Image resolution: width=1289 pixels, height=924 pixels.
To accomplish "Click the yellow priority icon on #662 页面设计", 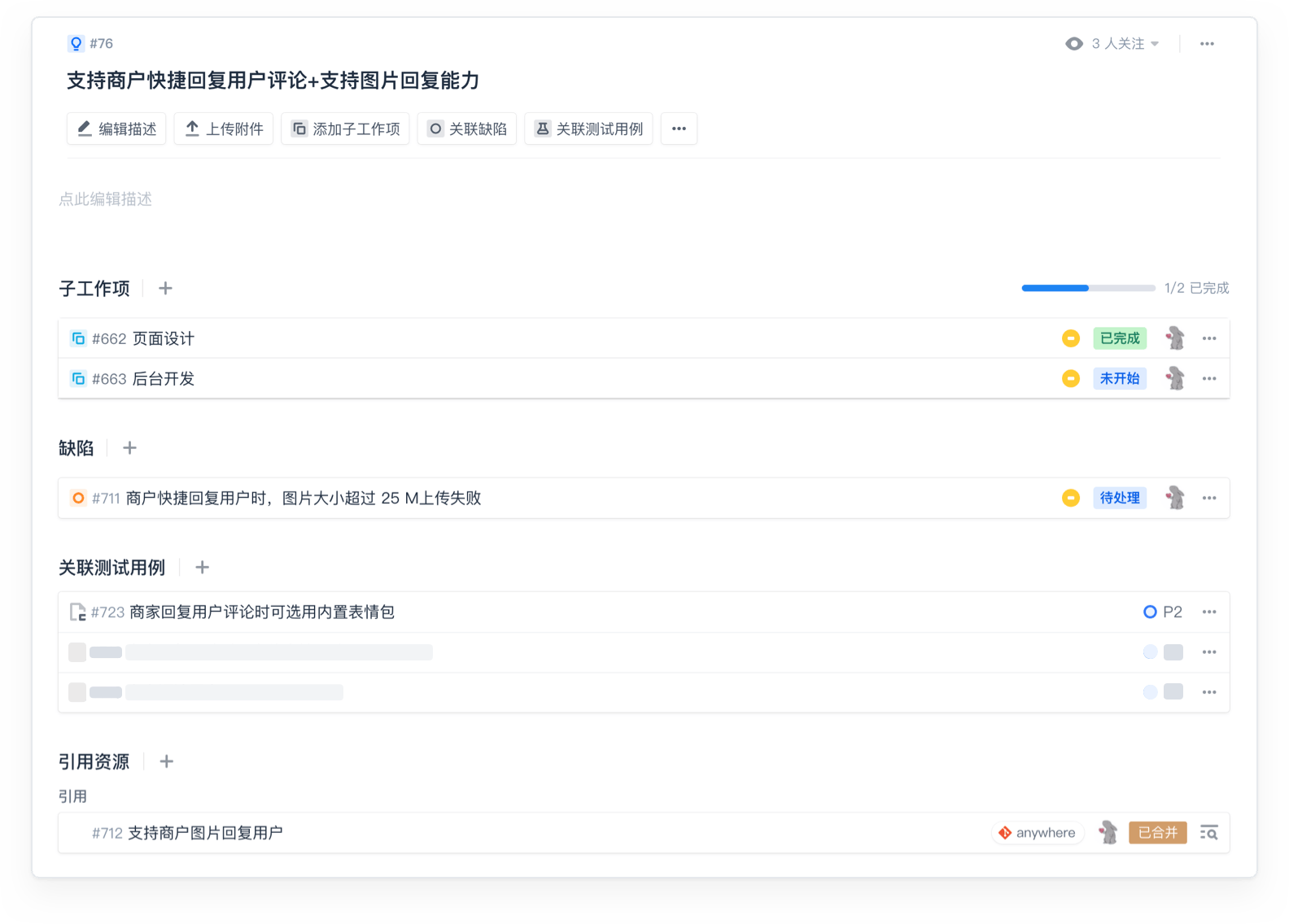I will pos(1071,338).
